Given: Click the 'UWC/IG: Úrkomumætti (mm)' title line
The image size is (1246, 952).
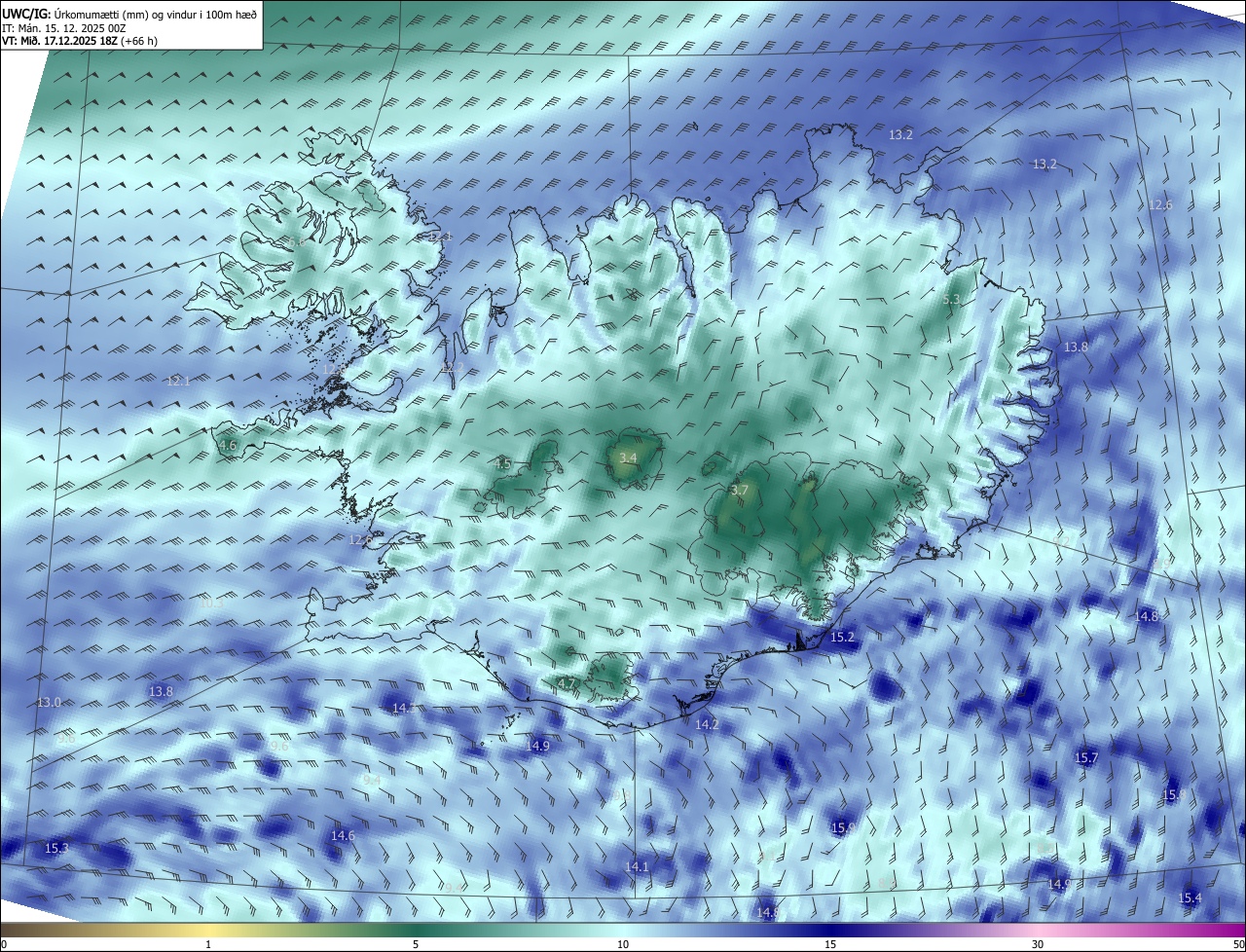Looking at the screenshot, I should 129,14.
